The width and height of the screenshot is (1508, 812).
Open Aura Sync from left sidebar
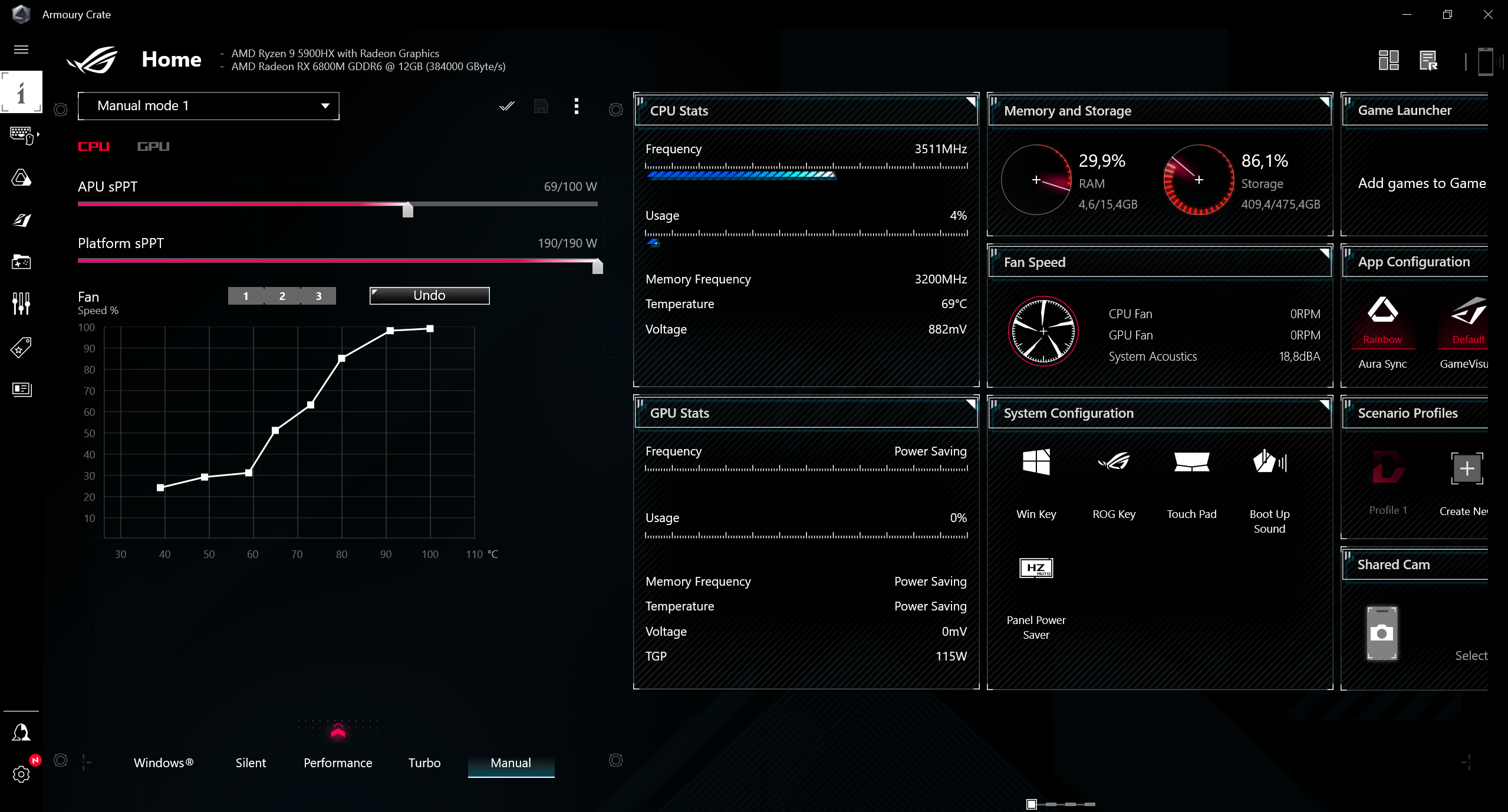click(x=21, y=177)
